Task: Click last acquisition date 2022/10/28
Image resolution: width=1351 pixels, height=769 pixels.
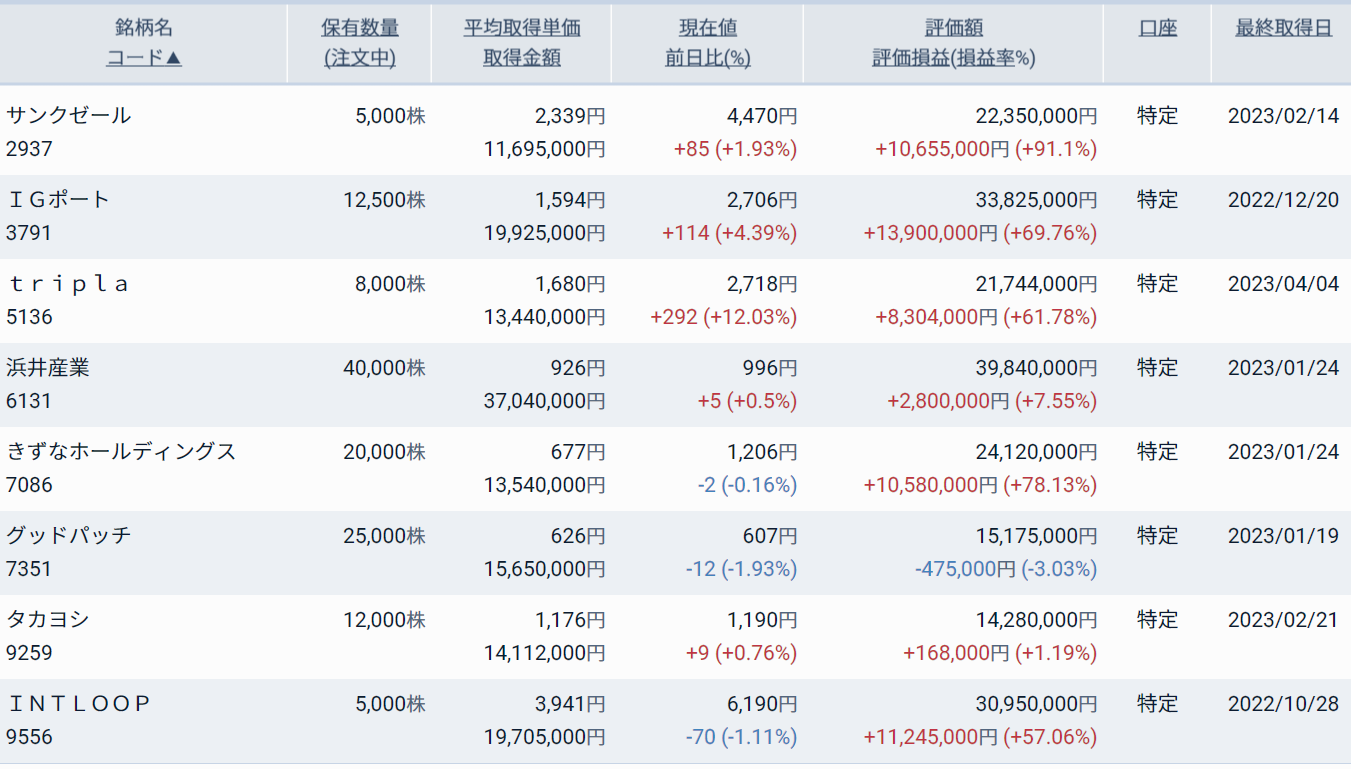Action: pos(1283,703)
